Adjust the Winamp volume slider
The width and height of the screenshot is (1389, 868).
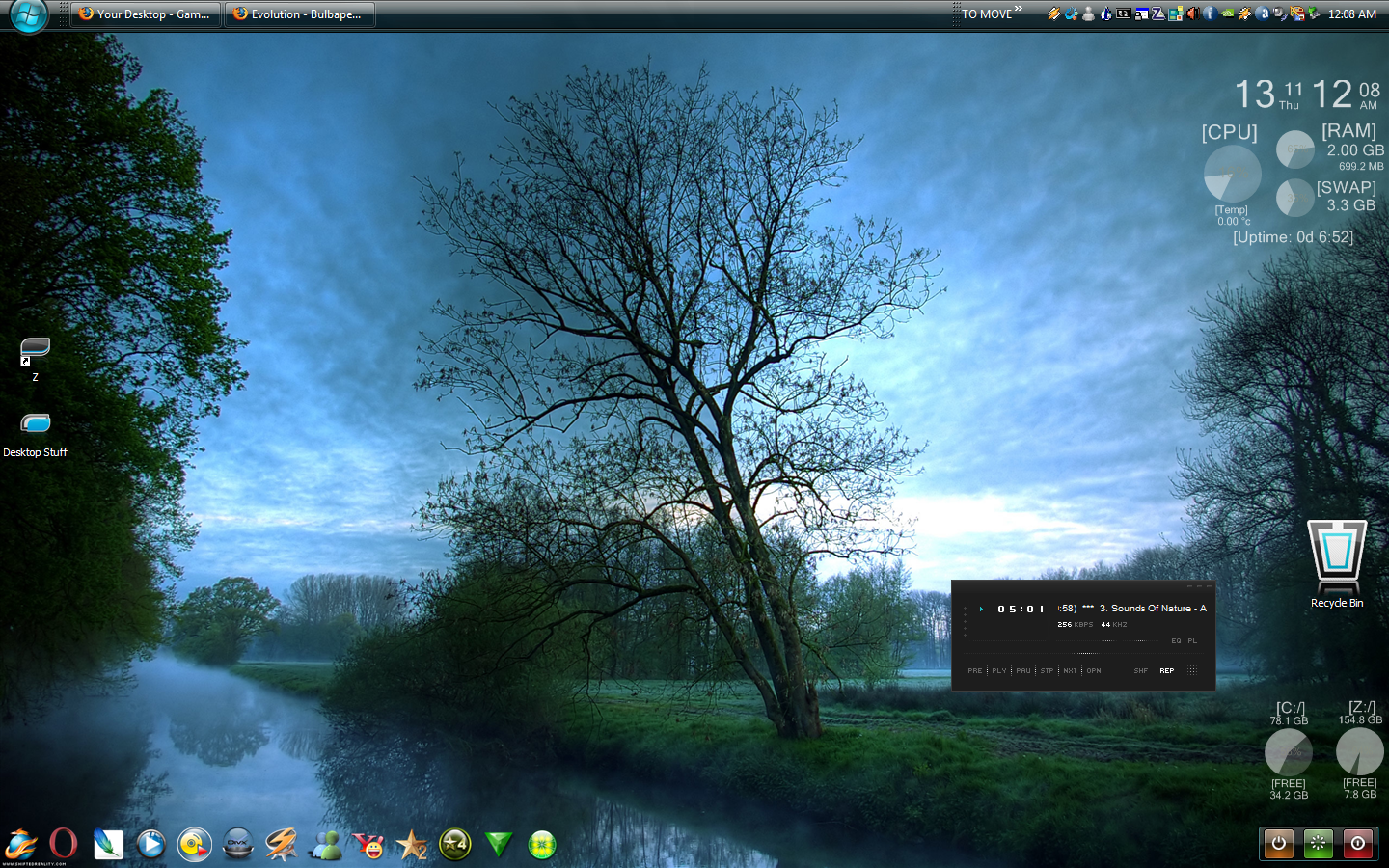[1086, 640]
